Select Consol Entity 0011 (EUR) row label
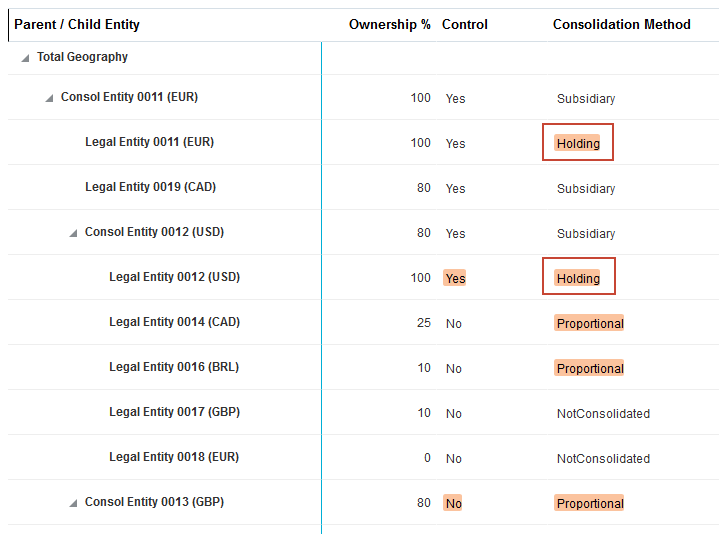Screen dimensions: 719x534 click(x=129, y=97)
